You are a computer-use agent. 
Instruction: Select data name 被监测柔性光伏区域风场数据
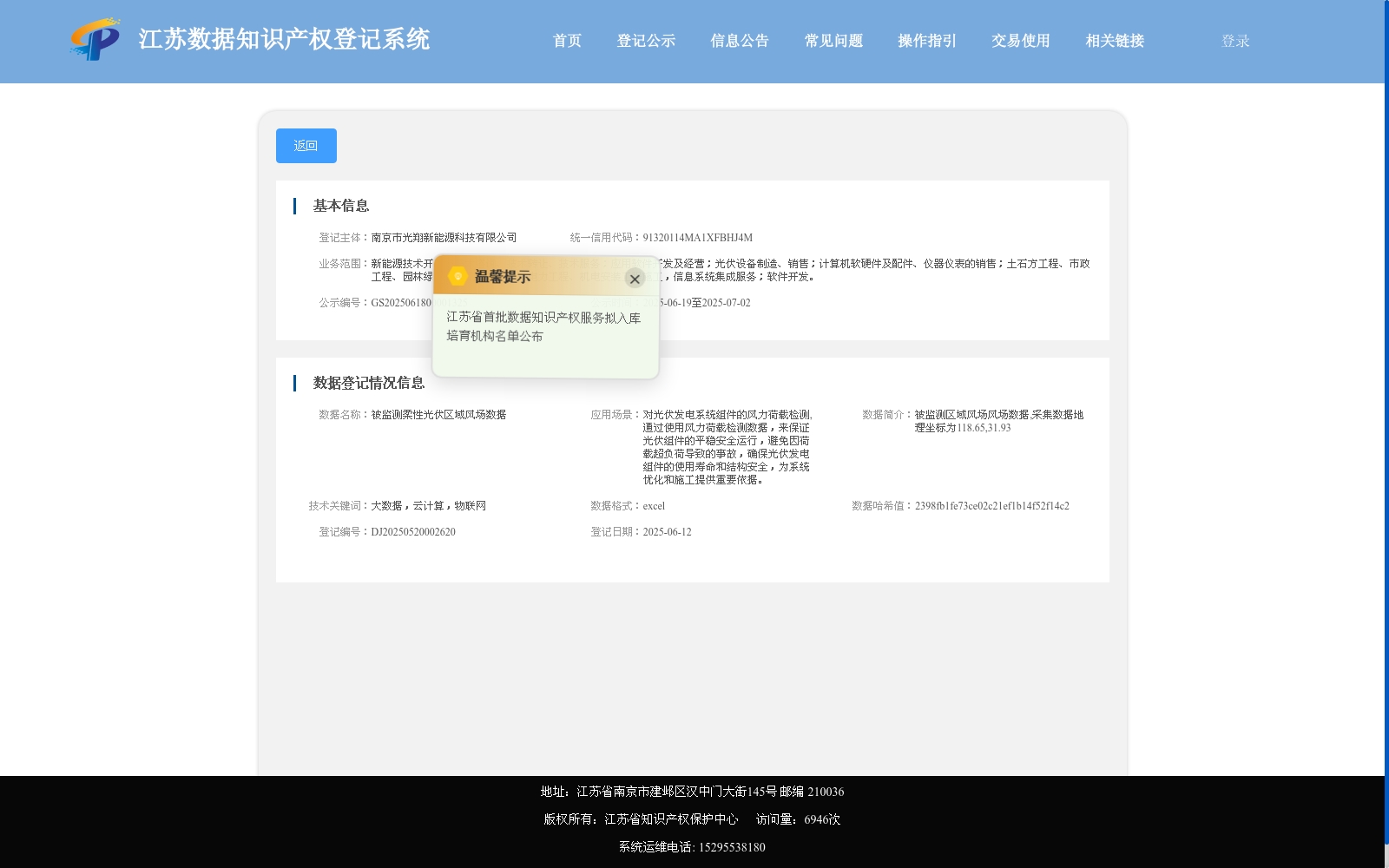click(x=438, y=415)
